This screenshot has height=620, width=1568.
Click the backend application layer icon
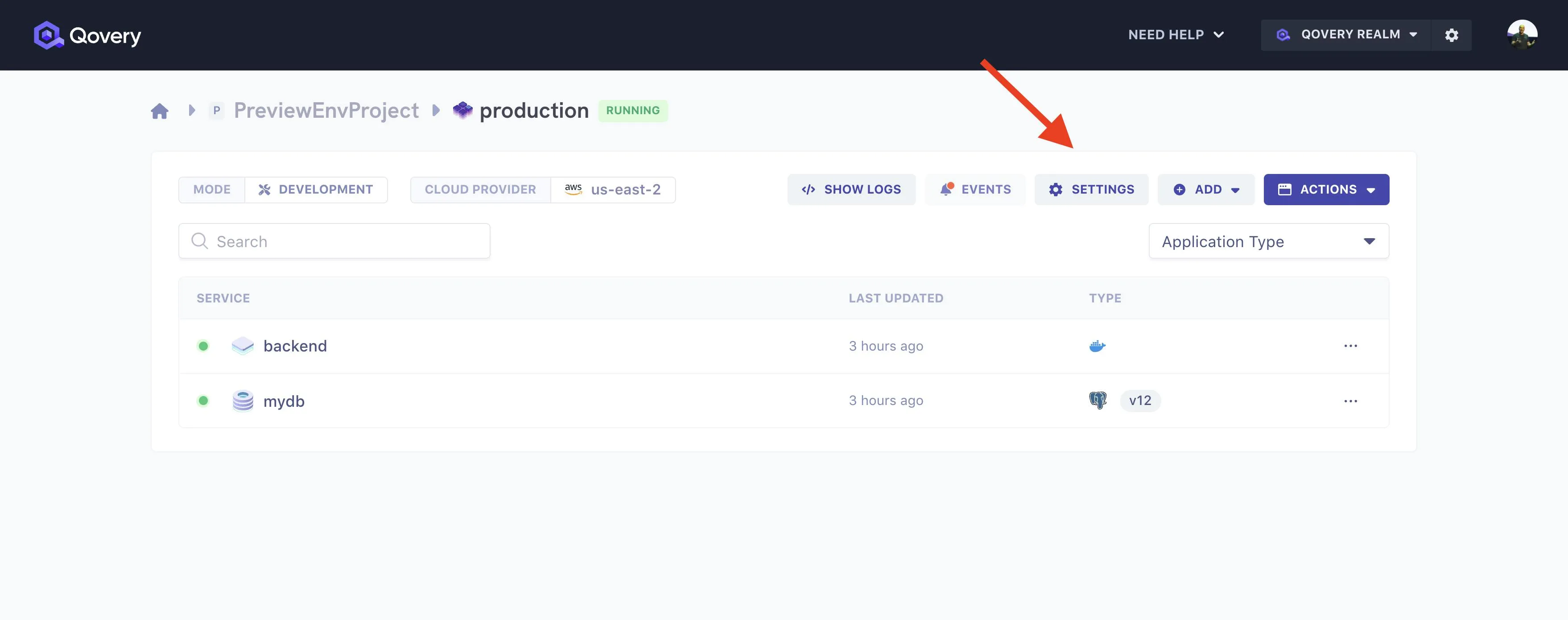(x=242, y=346)
